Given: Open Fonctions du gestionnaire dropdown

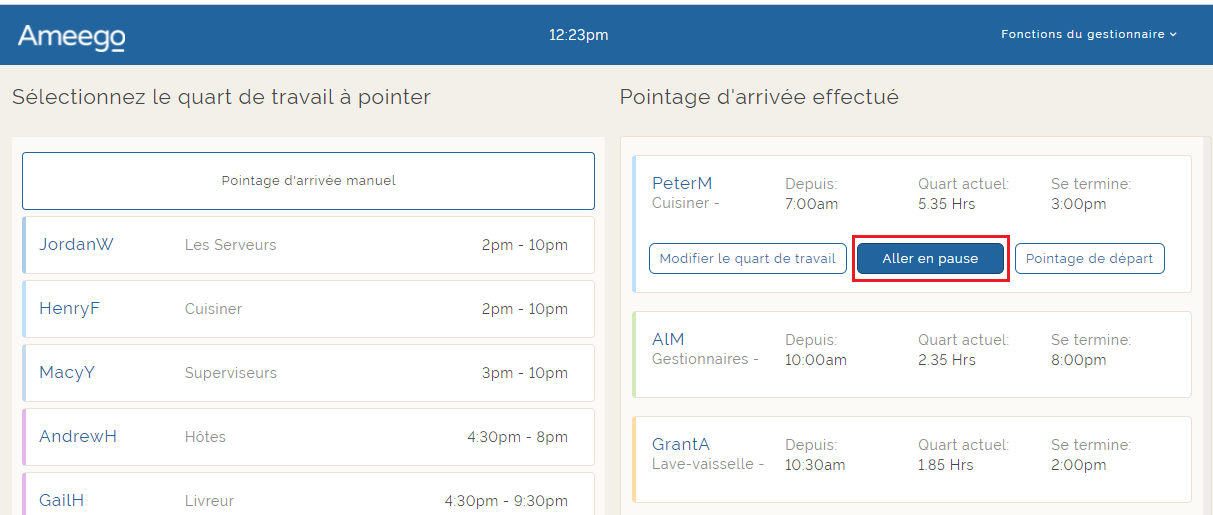Looking at the screenshot, I should 1088,34.
